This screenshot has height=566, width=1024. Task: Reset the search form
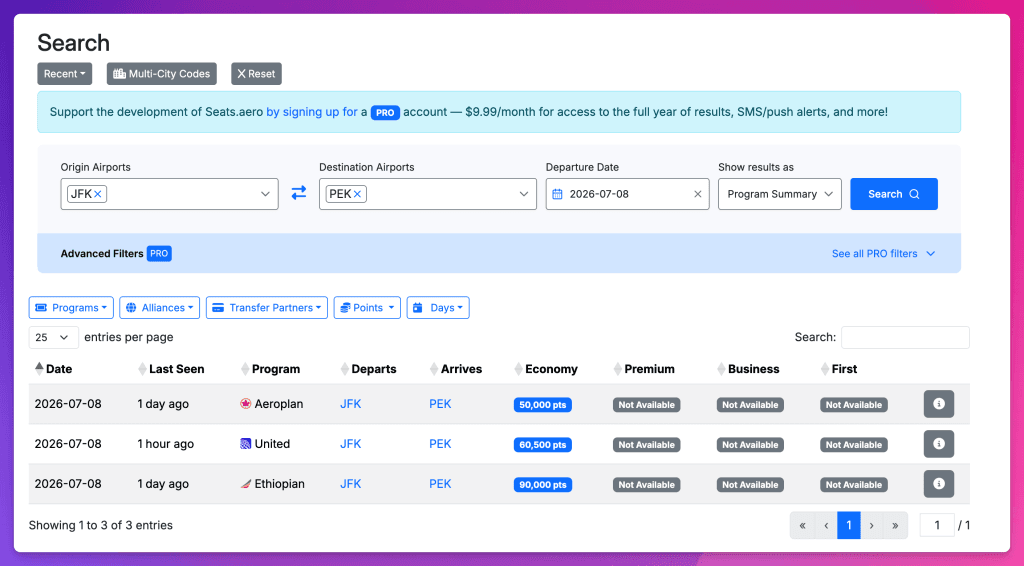(x=256, y=74)
